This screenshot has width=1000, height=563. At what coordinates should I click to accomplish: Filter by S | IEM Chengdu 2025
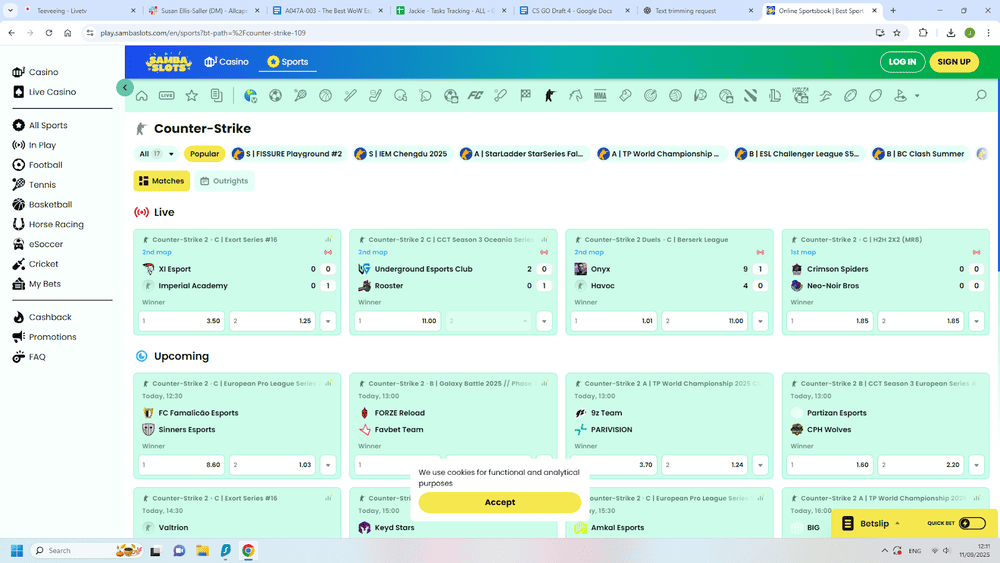click(x=402, y=154)
